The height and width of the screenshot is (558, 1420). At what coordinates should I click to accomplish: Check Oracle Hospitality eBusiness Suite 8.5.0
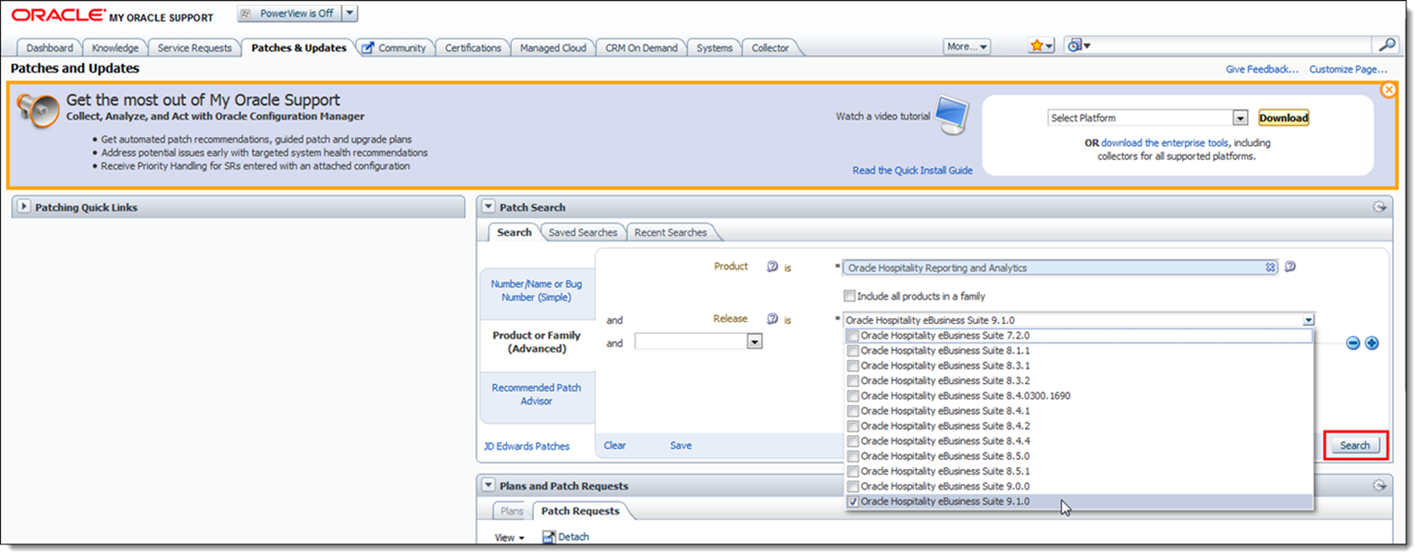point(853,456)
